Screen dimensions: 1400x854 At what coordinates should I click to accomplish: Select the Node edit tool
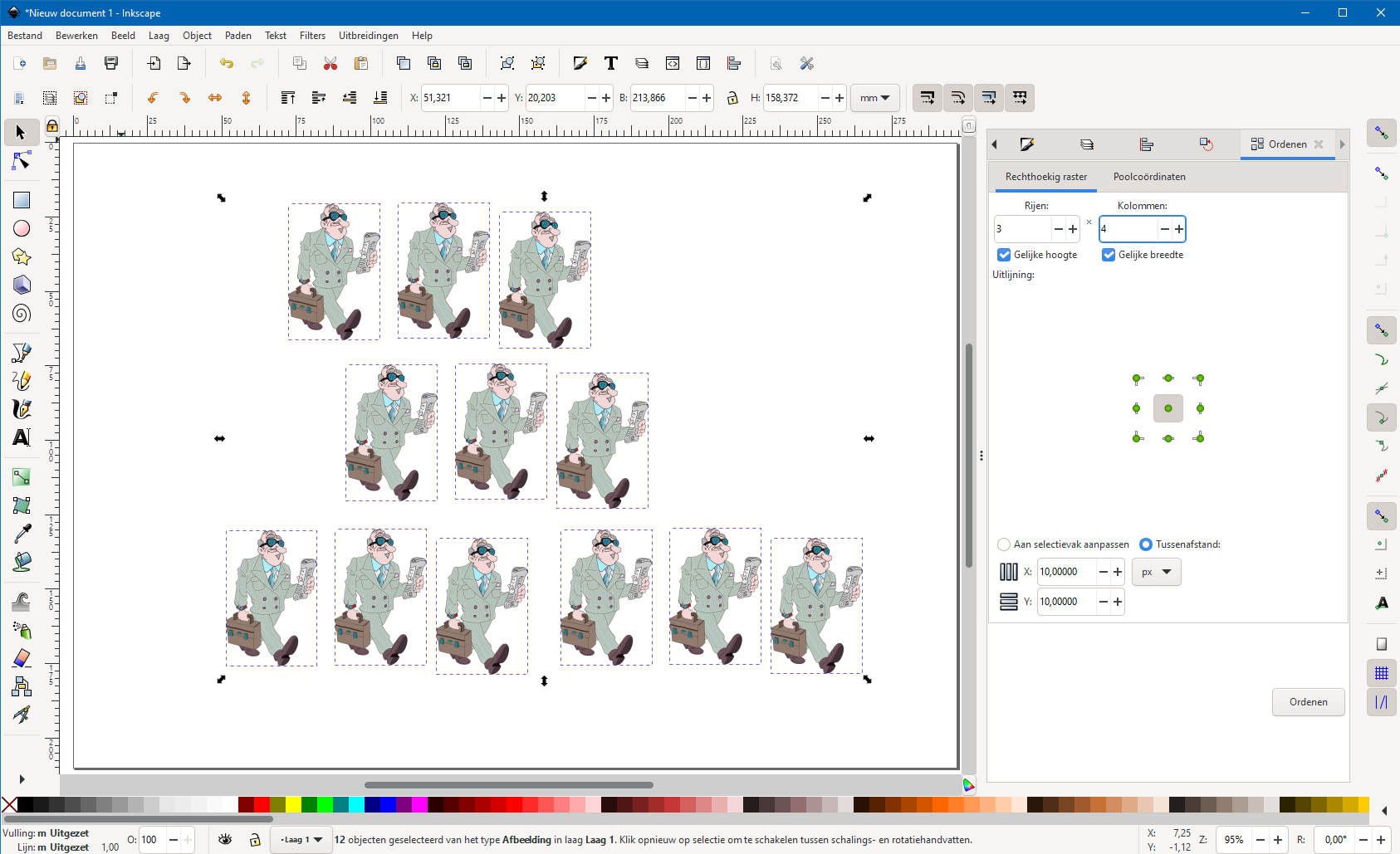pyautogui.click(x=22, y=161)
